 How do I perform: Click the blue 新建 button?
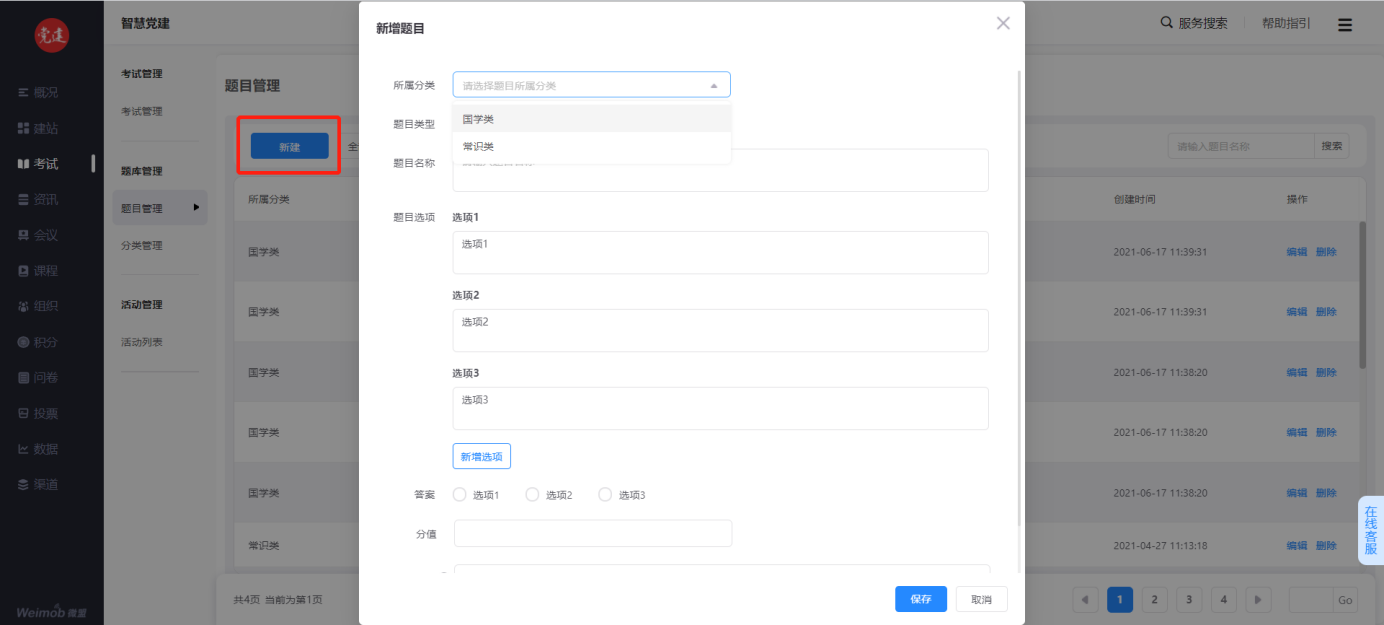click(x=290, y=146)
